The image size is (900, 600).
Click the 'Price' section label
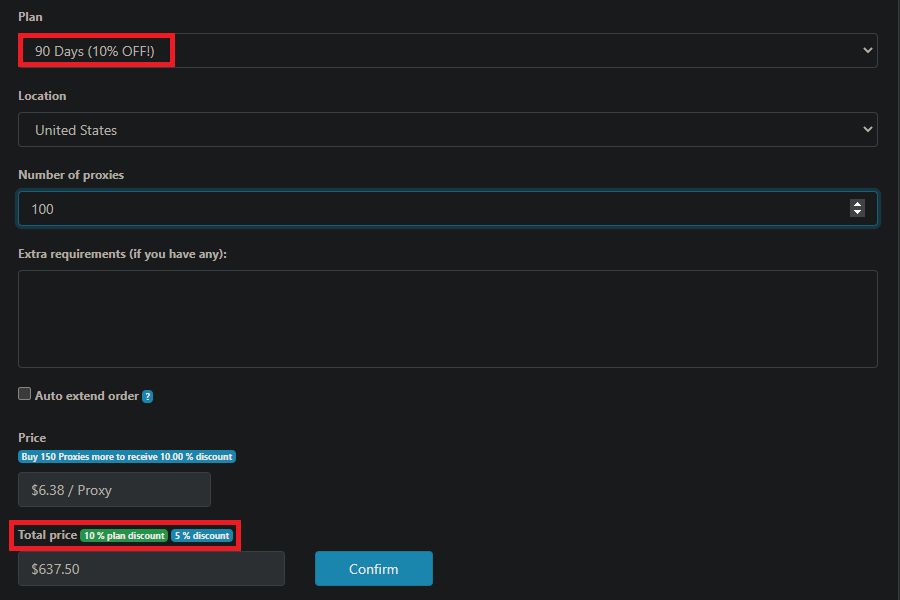[32, 438]
